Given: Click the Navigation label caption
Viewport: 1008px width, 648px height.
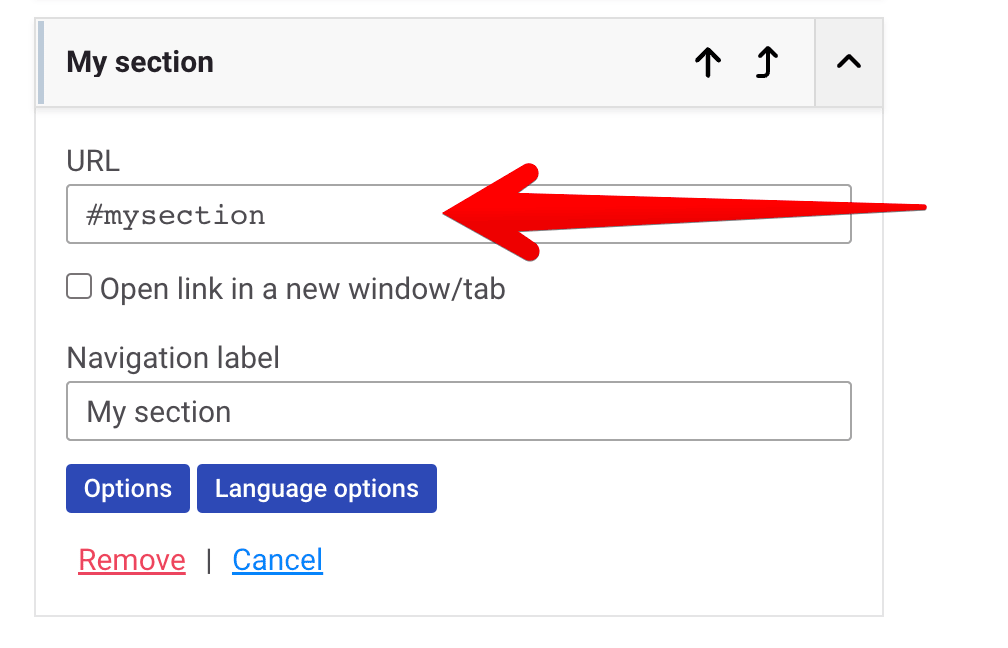Looking at the screenshot, I should click(173, 358).
